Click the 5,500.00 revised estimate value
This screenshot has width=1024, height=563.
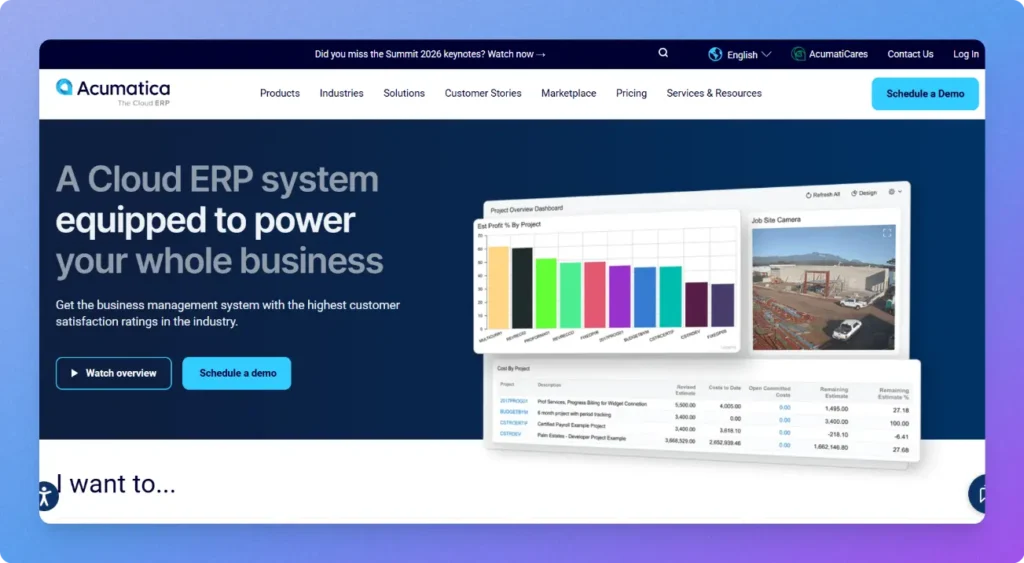pos(684,406)
